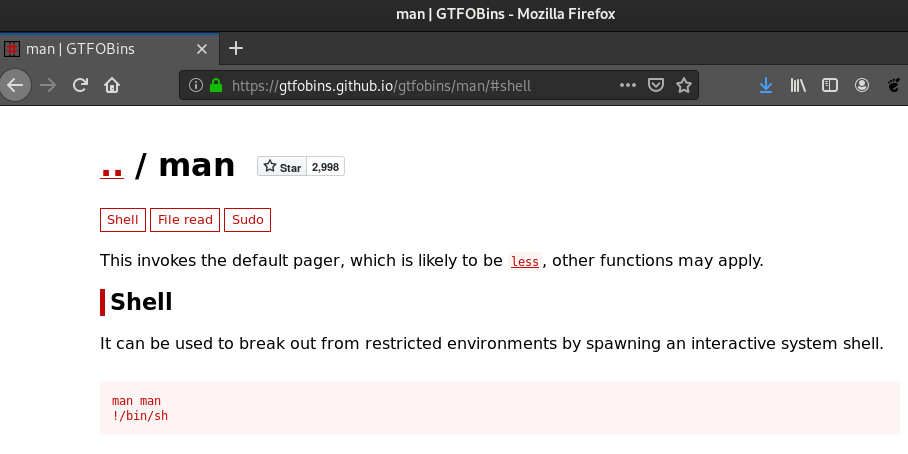
Task: Close the man | GTFOBins tab
Action: 202,49
